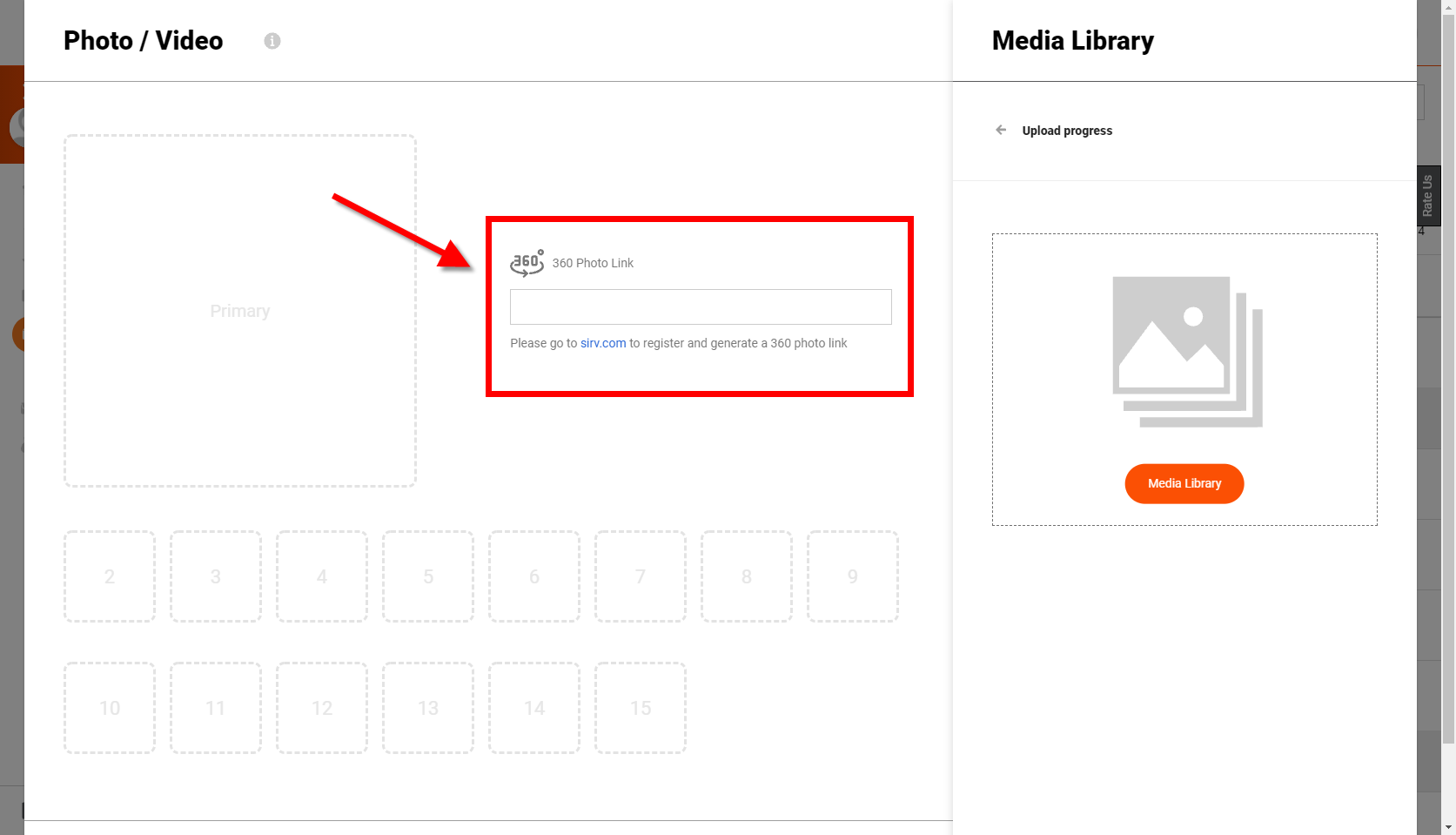Select photo slot 10

tap(110, 708)
